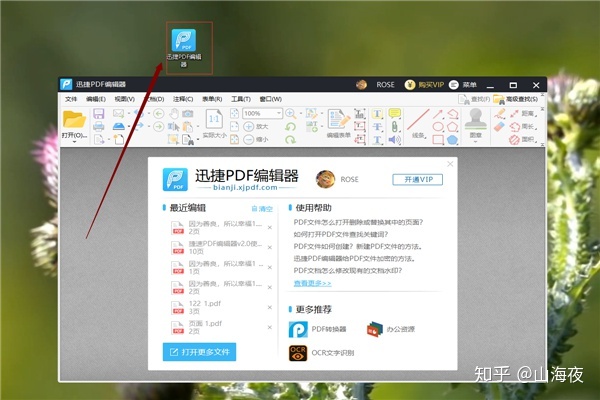Expand the Stamp dropdown arrow
This screenshot has height=400, width=600.
coord(475,142)
